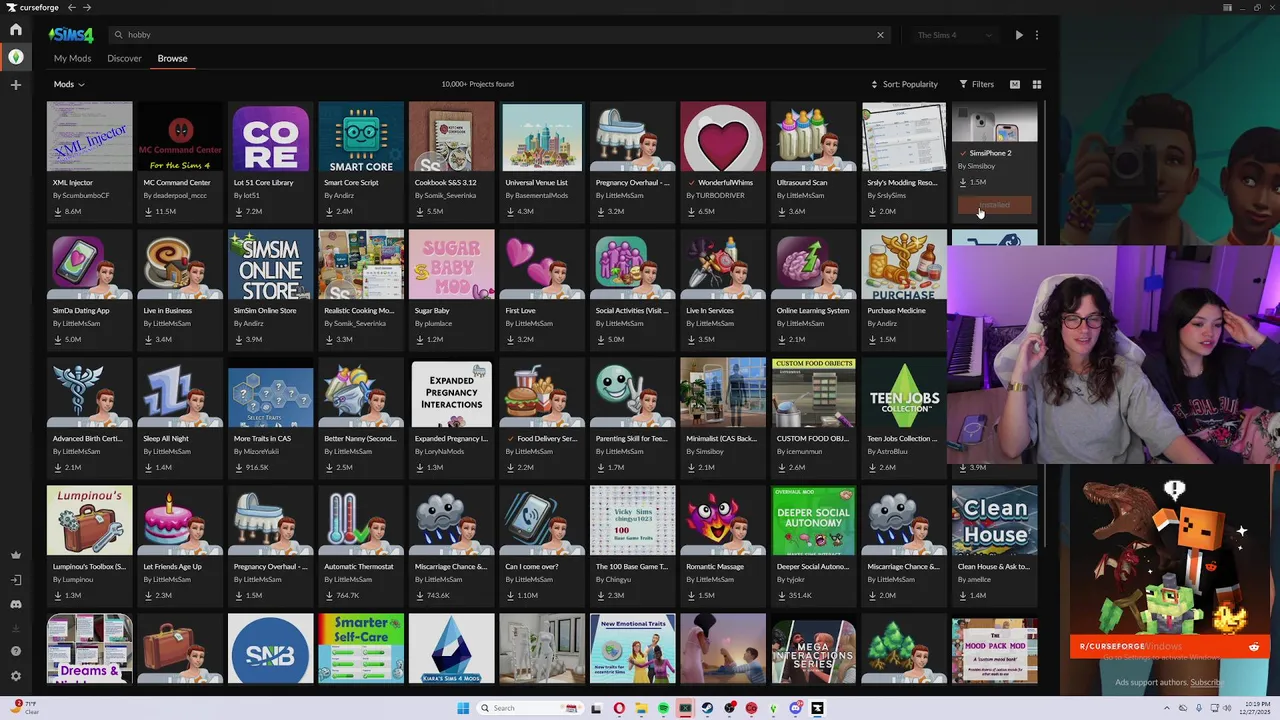Go forward with the right arrow
This screenshot has width=1280, height=720.
[x=87, y=7]
